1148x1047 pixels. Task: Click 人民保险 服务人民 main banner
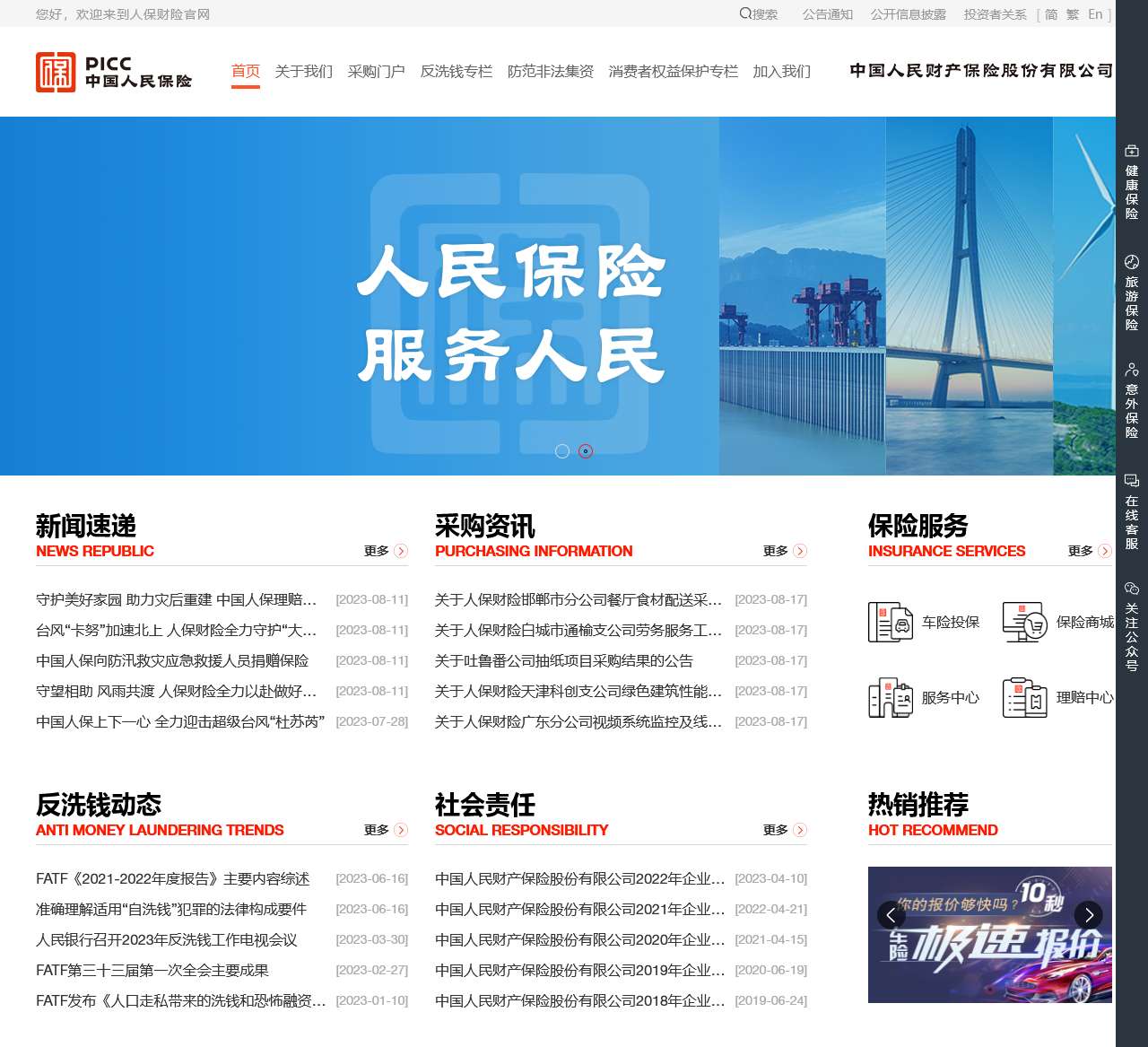click(558, 296)
